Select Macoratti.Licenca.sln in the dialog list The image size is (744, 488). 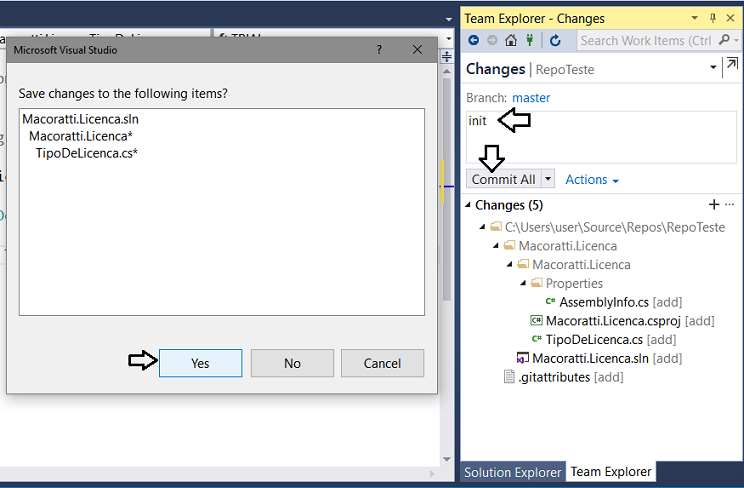click(x=81, y=119)
